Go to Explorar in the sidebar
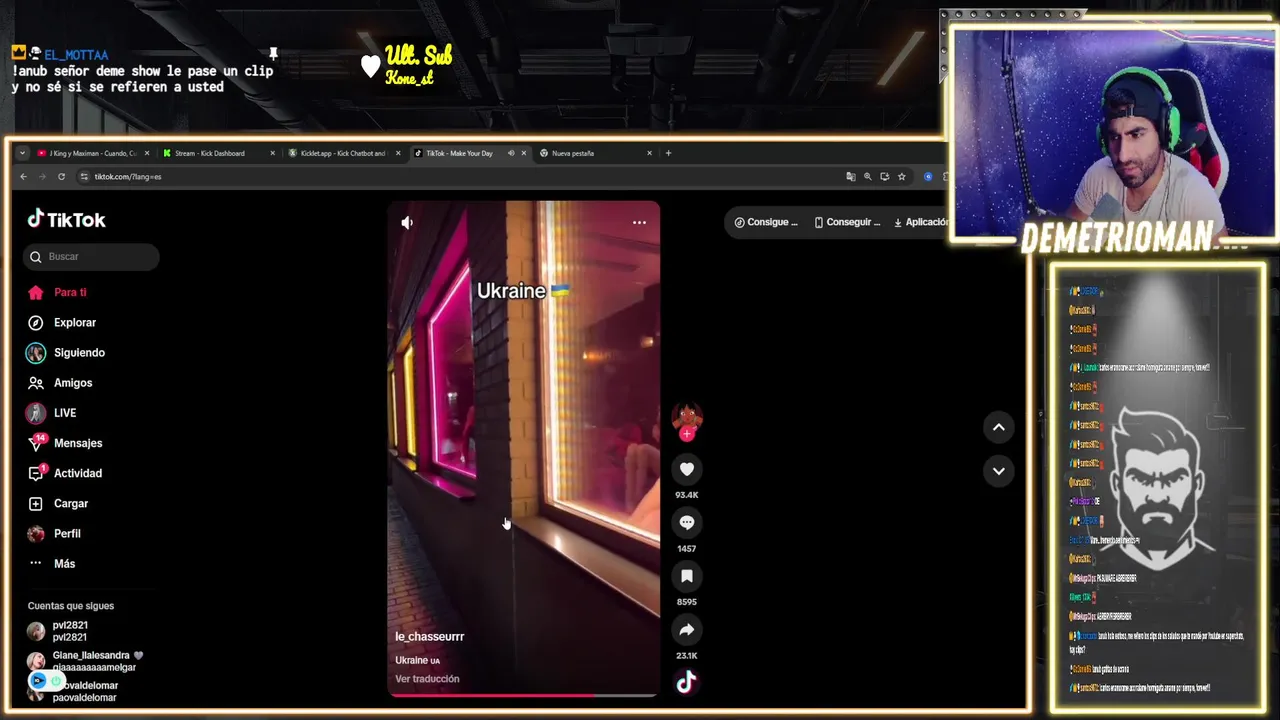This screenshot has height=720, width=1280. (x=61, y=322)
